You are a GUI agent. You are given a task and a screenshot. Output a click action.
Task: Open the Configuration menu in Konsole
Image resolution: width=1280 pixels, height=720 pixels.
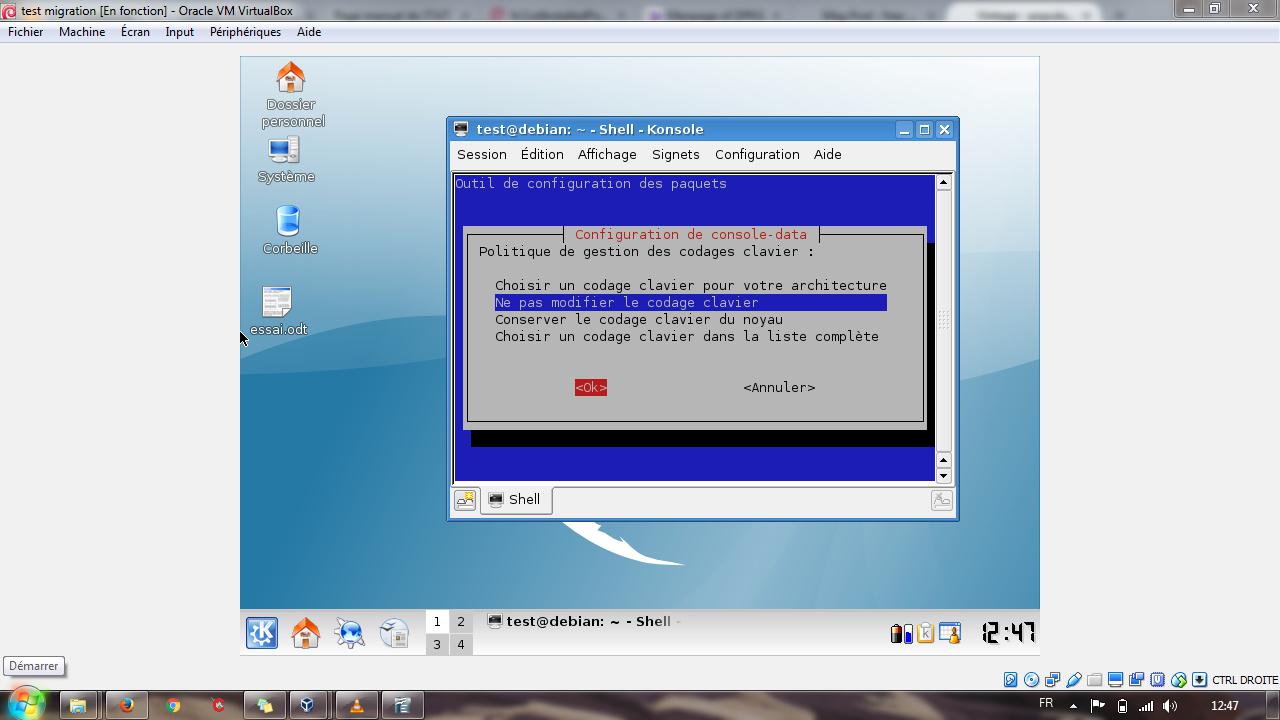(x=756, y=155)
